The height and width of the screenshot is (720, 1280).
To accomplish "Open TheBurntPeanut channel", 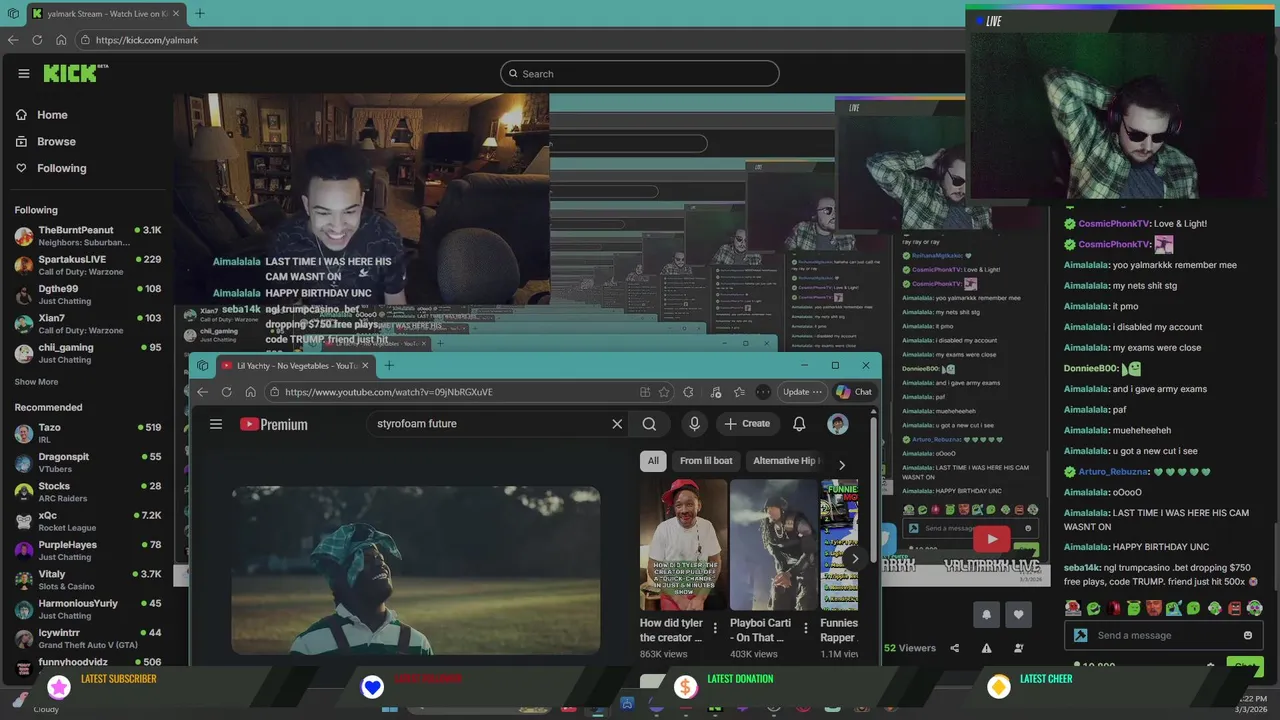I will click(x=88, y=236).
